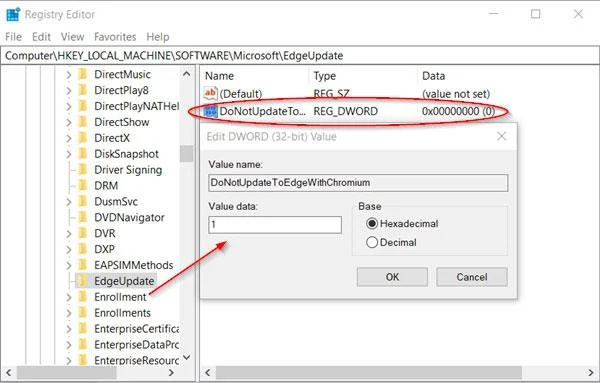Select the DusmSvc folder icon
Viewport: 600px width, 383px height.
coord(83,201)
